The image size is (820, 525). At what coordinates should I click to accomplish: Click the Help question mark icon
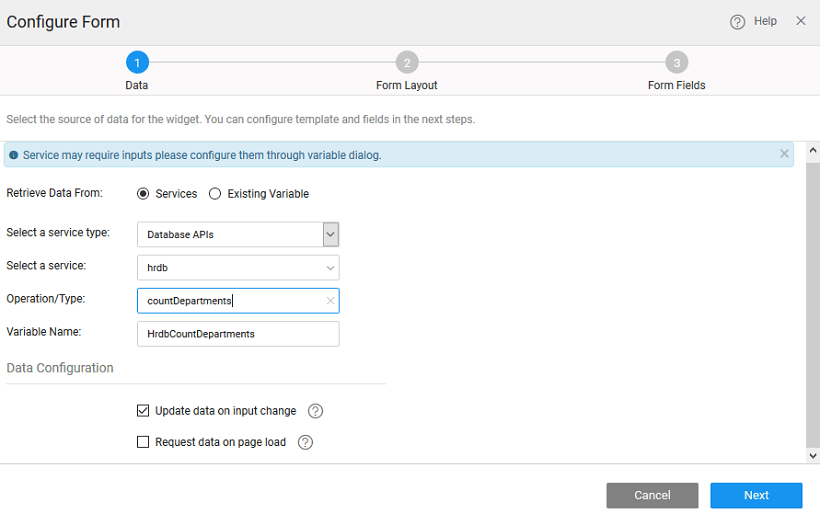(737, 22)
